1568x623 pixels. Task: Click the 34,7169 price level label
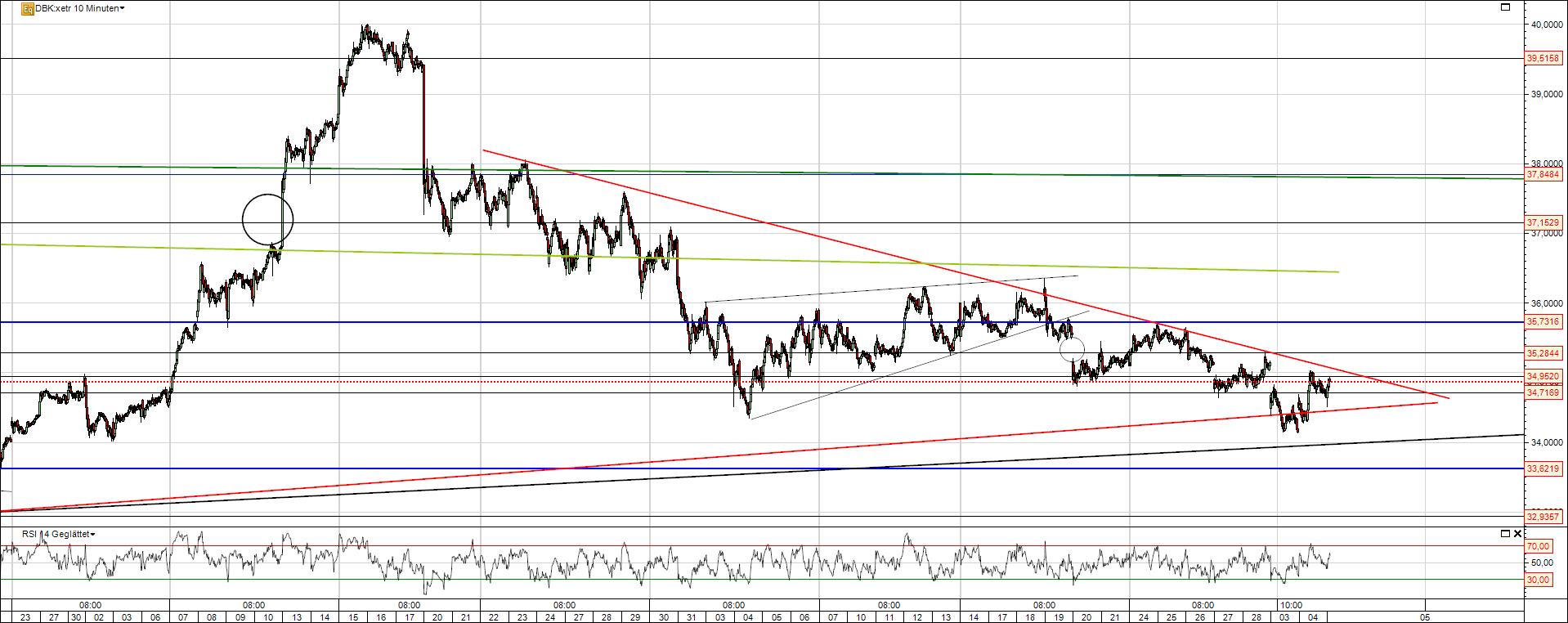(x=1543, y=393)
